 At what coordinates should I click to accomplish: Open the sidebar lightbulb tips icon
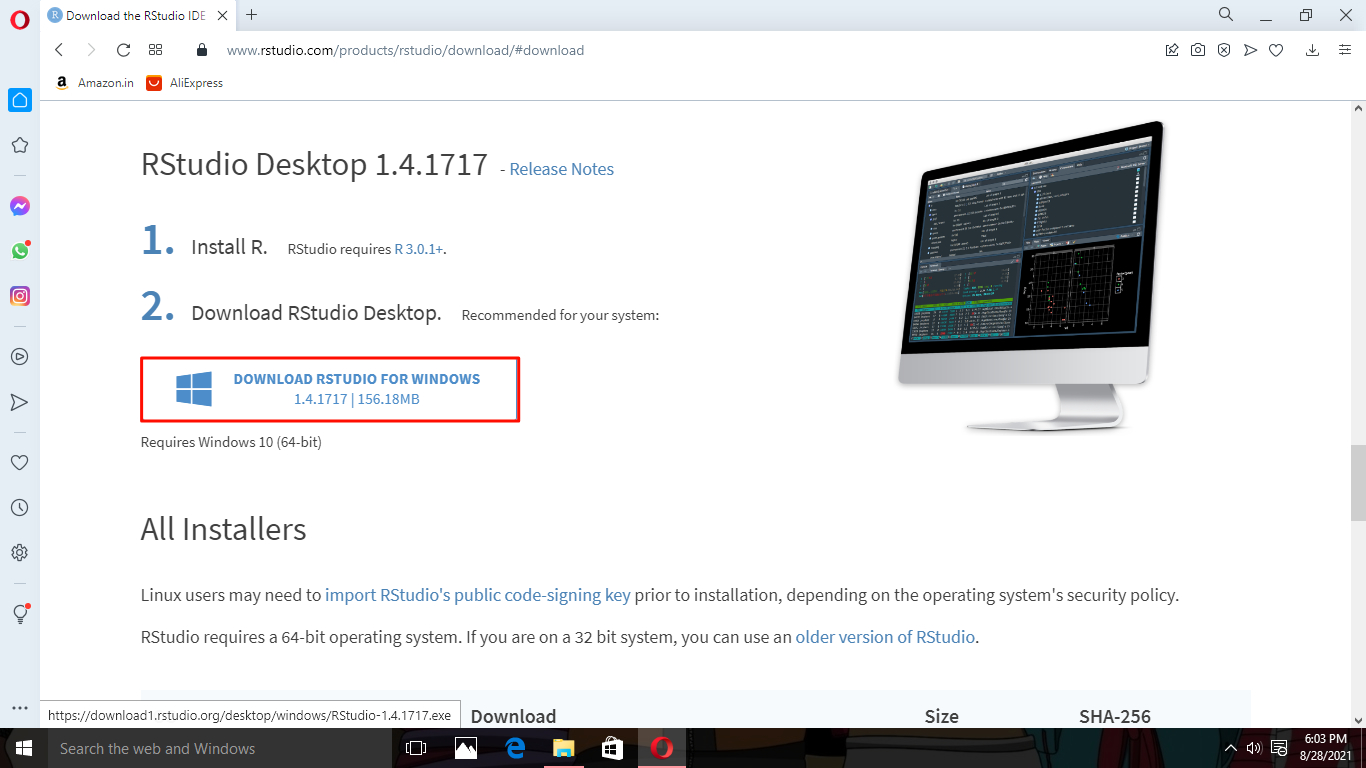20,614
